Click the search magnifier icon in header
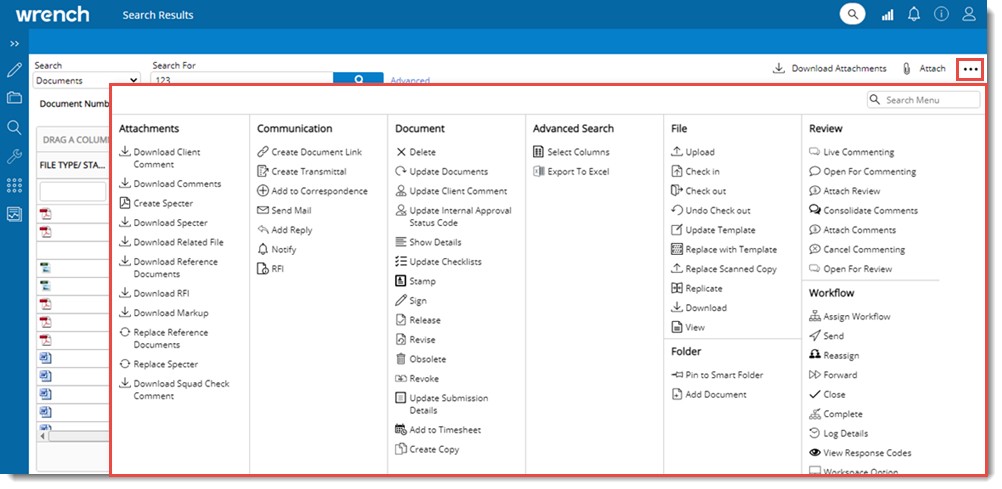Image resolution: width=1002 pixels, height=489 pixels. pos(852,14)
